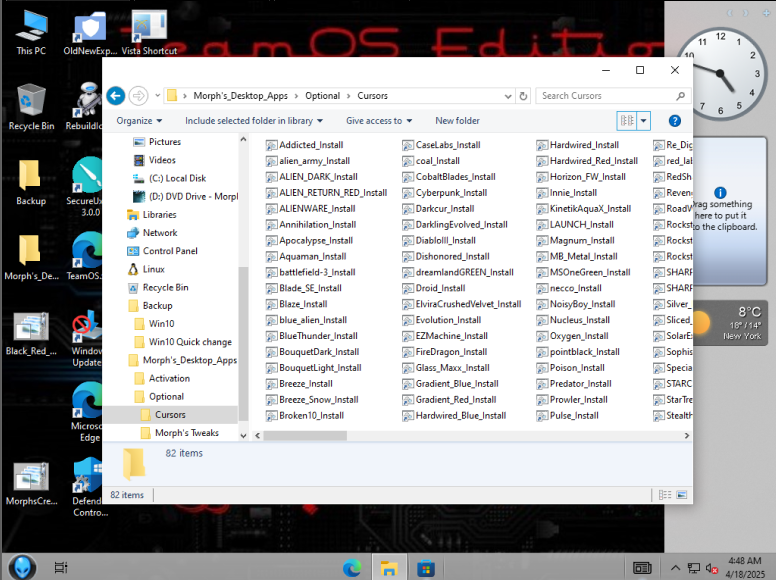The width and height of the screenshot is (776, 580).
Task: Open Include selected folder in library menu
Action: [x=254, y=121]
